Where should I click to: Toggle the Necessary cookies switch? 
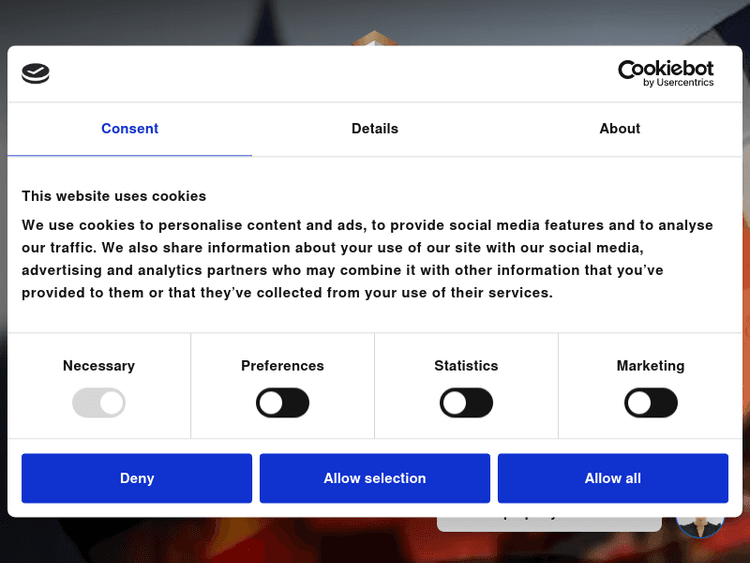tap(99, 403)
